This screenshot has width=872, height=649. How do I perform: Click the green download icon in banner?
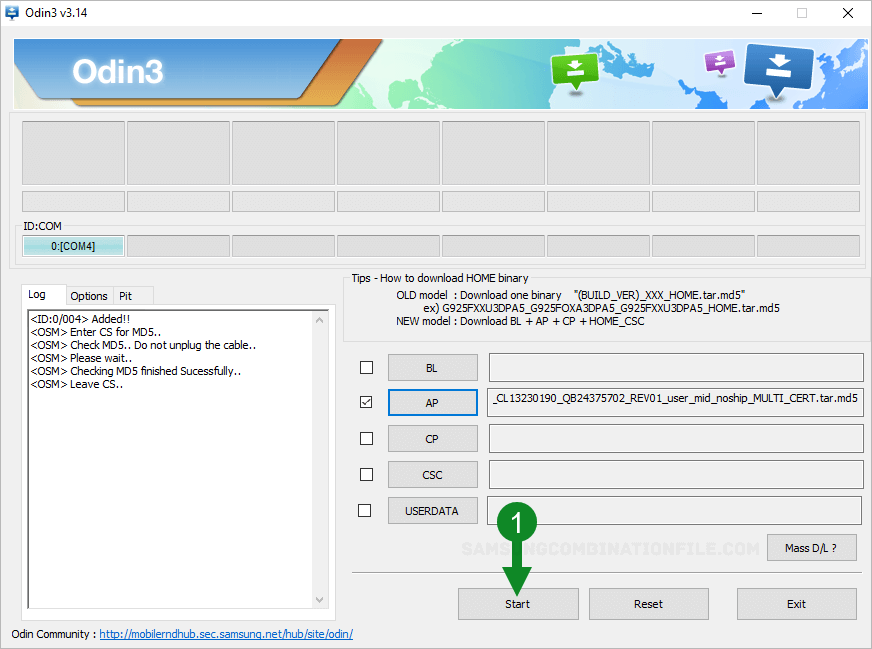coord(575,71)
